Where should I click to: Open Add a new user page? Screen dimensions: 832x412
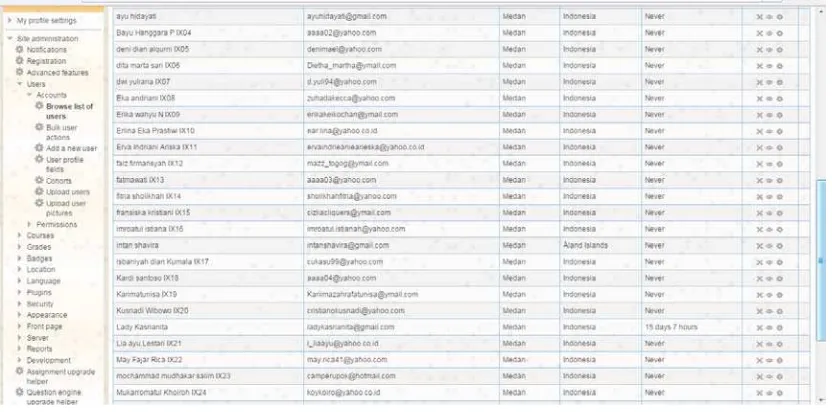(72, 148)
